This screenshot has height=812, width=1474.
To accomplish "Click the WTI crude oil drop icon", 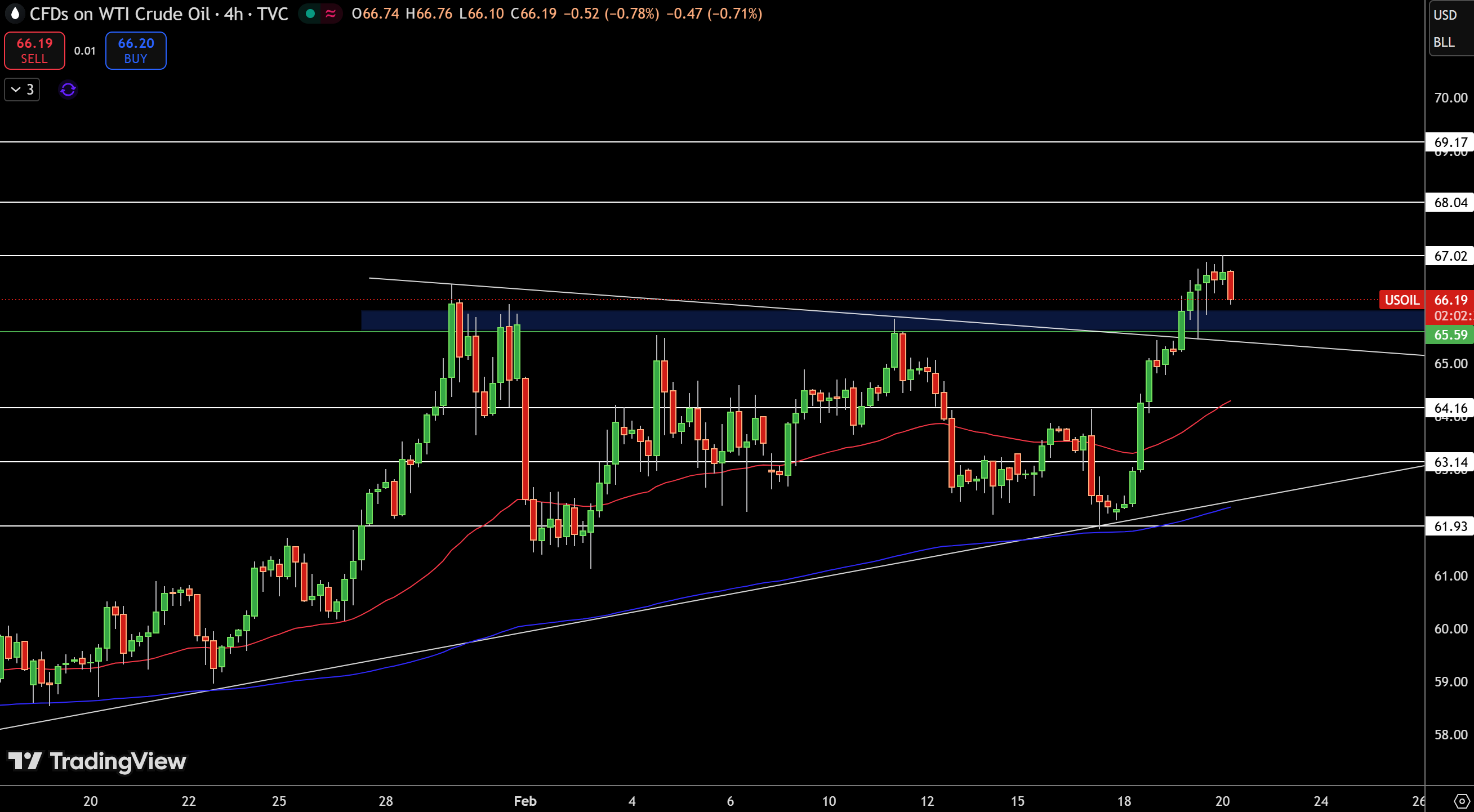I will pyautogui.click(x=14, y=13).
